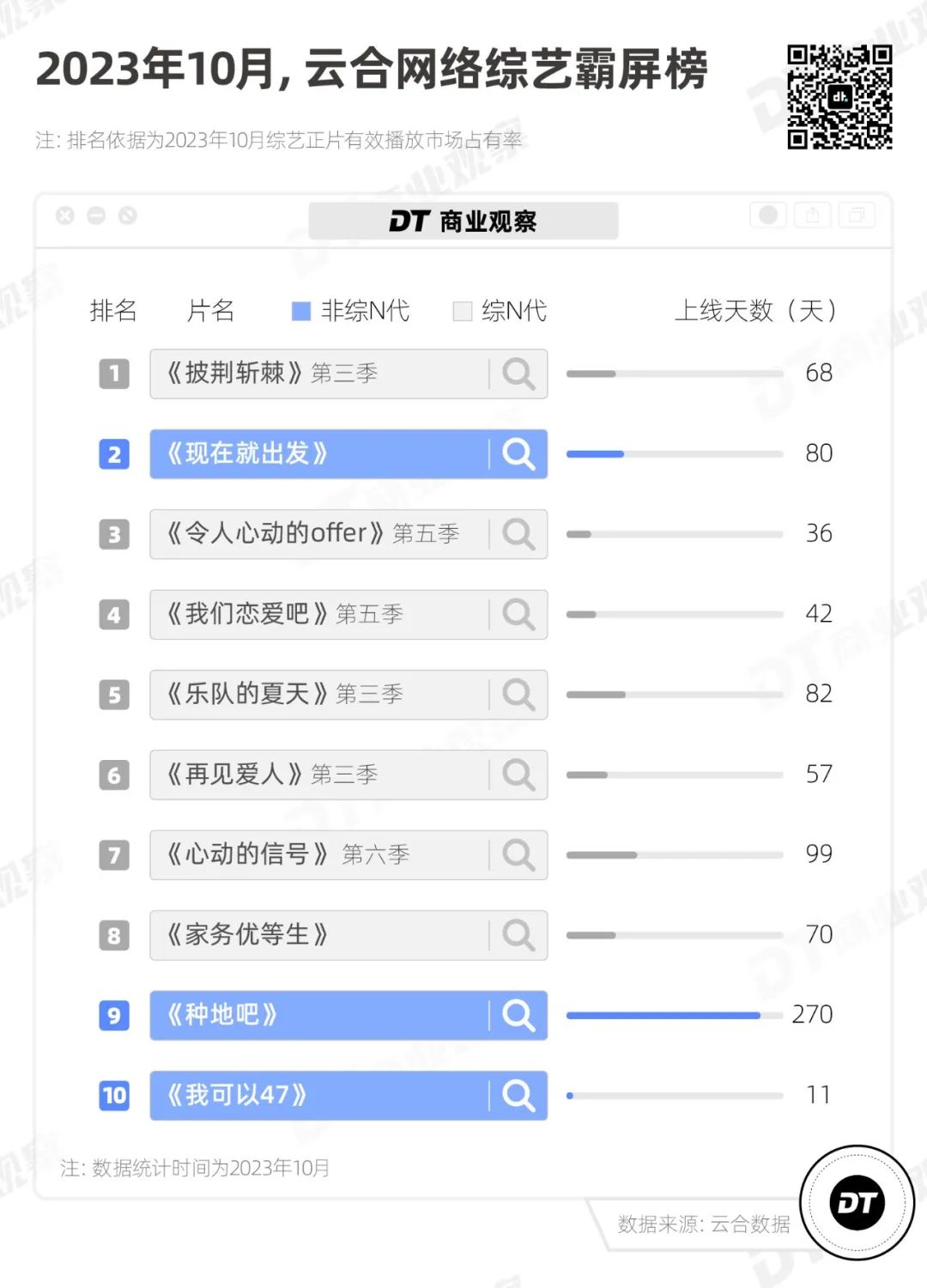Select the DT 商业观察 title tab

(463, 222)
